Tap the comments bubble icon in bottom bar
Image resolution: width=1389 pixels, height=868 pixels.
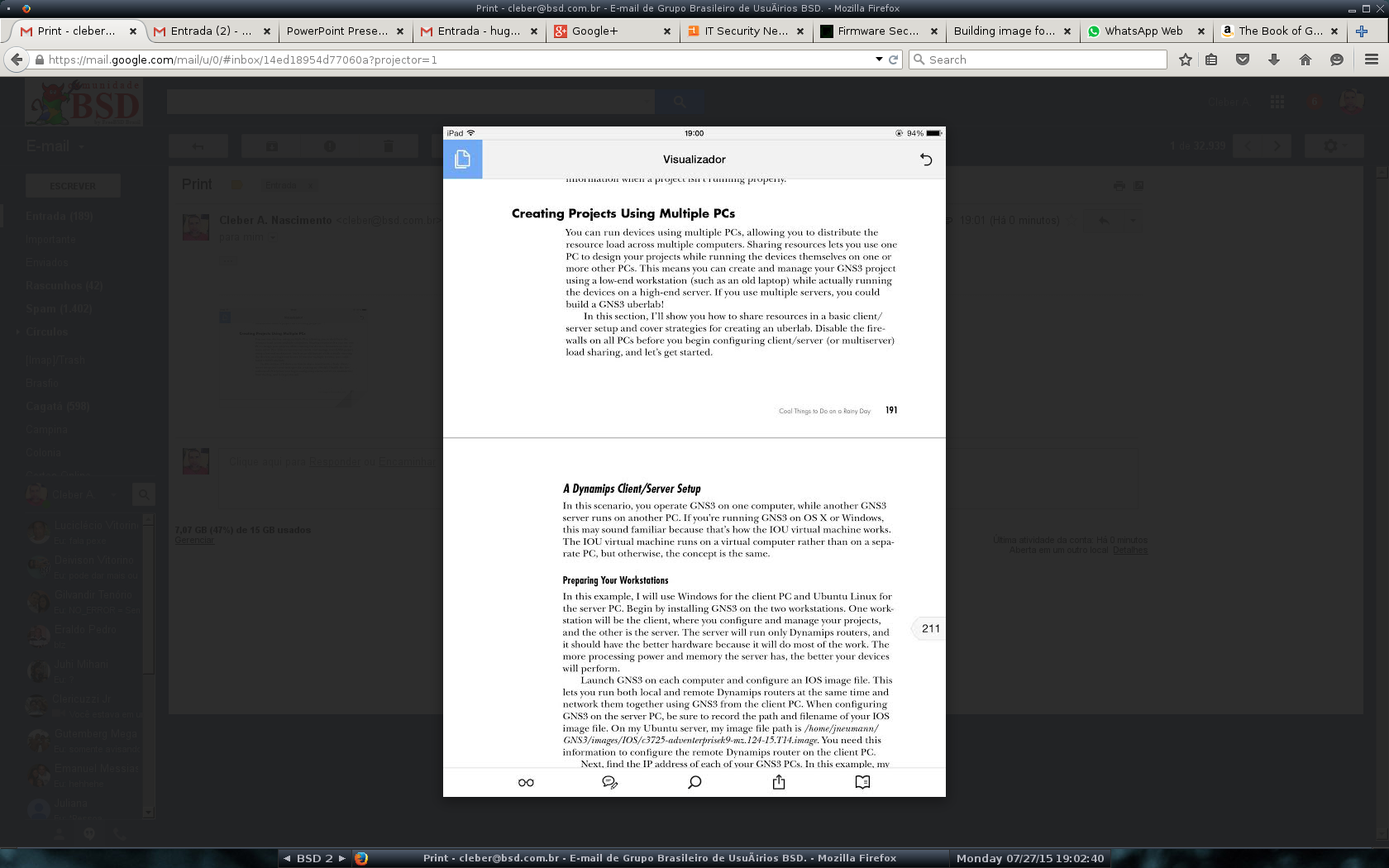(x=610, y=782)
